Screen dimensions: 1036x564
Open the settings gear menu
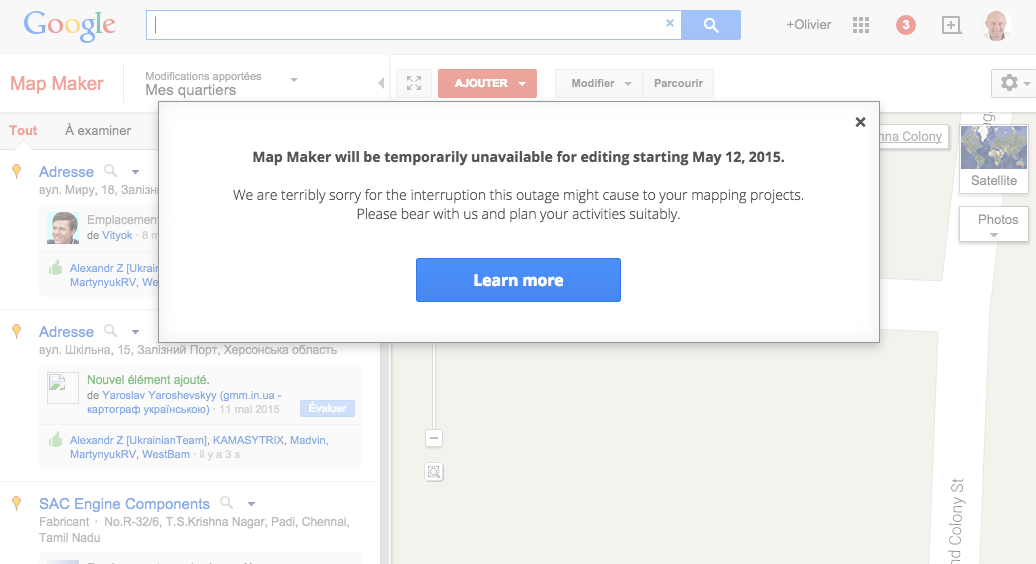(x=1013, y=84)
